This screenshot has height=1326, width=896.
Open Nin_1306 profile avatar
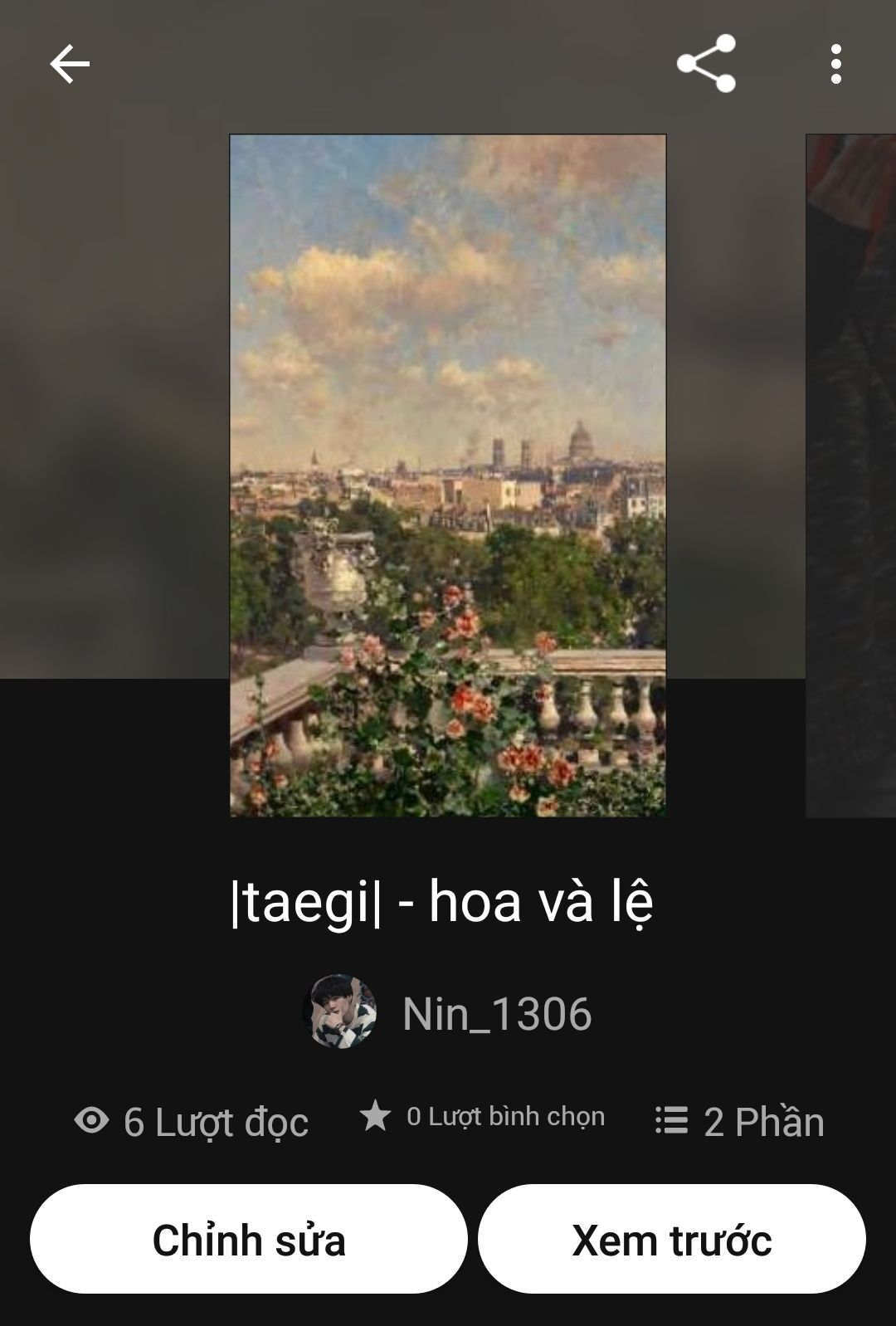pos(340,1012)
